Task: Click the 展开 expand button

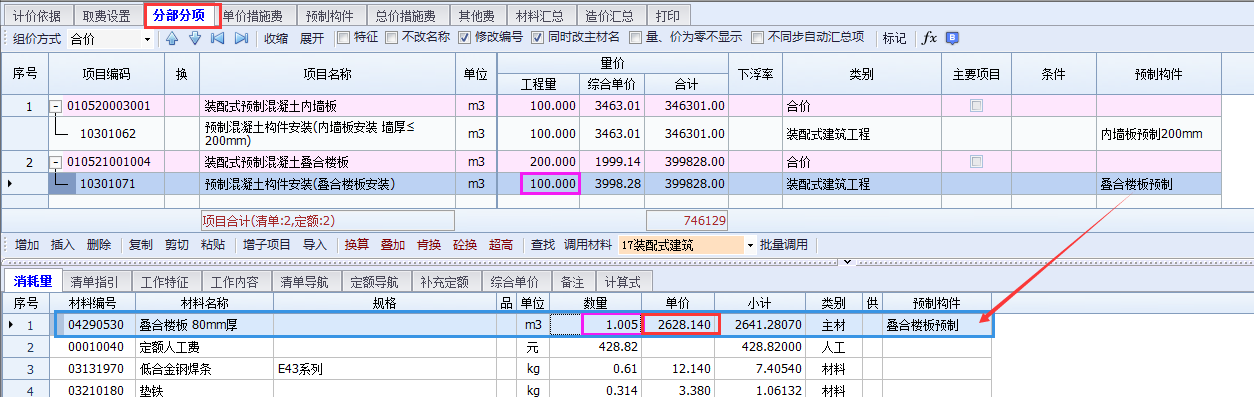Action: (312, 38)
